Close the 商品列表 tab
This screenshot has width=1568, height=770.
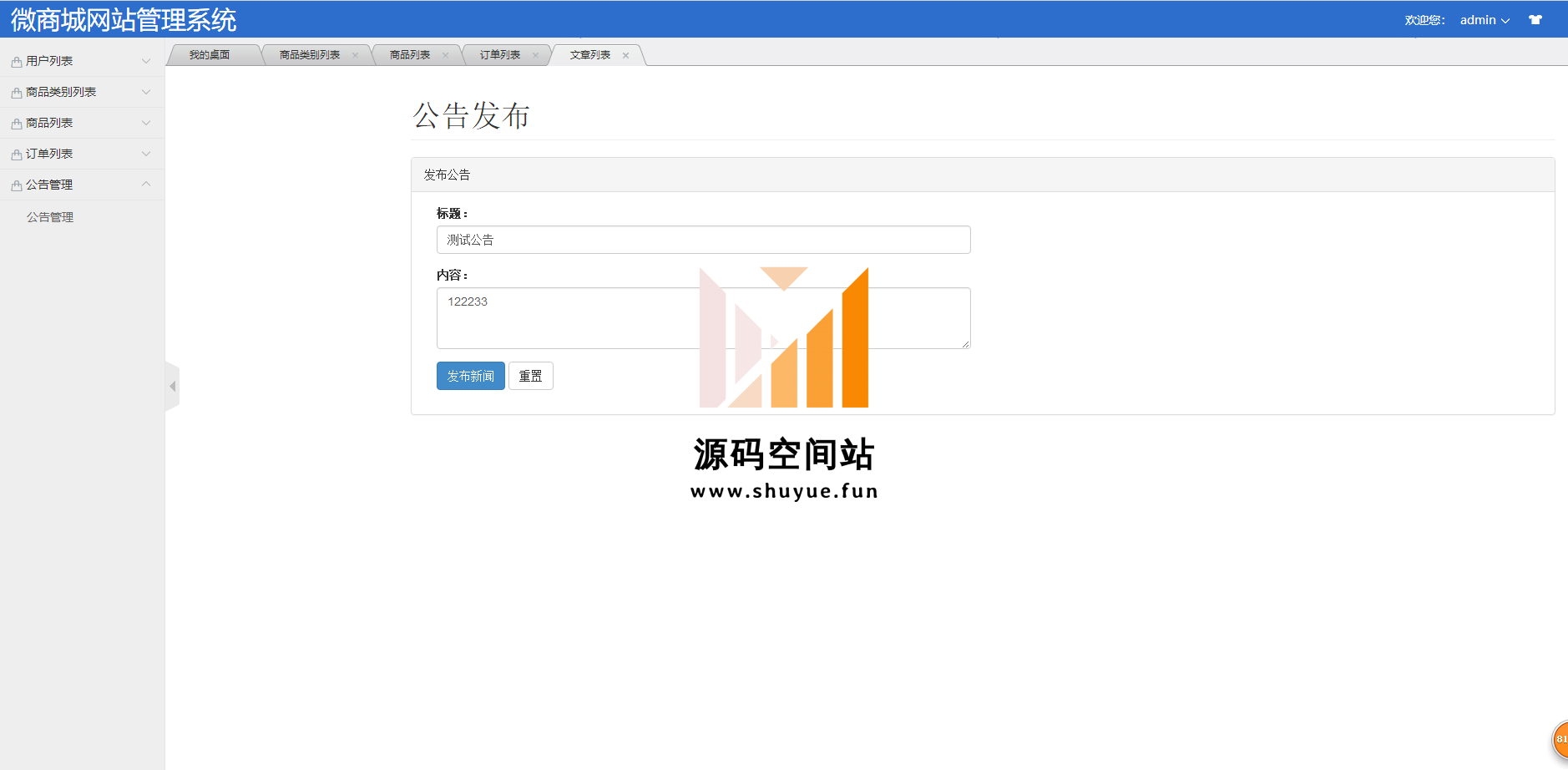(x=445, y=55)
